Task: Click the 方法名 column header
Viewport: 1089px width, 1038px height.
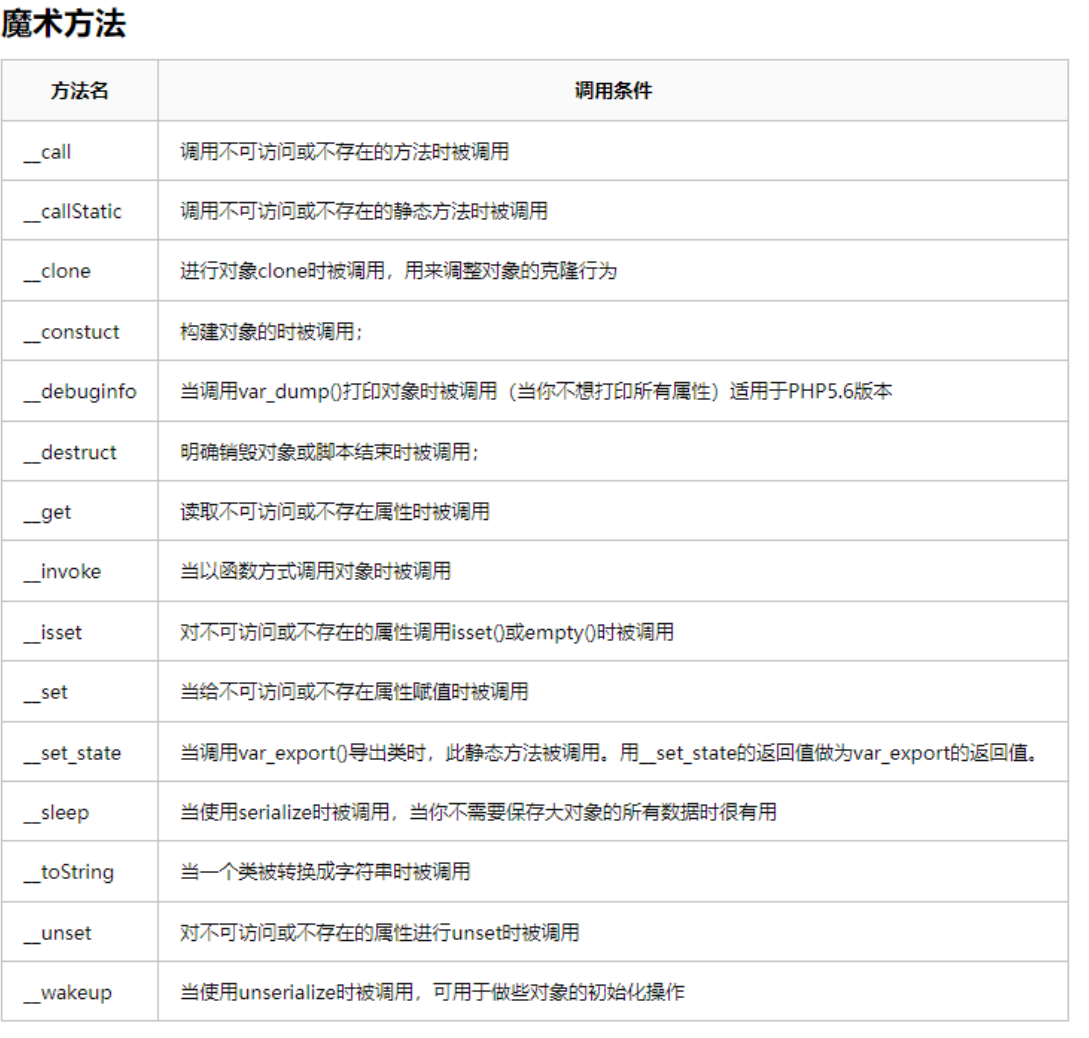Action: (80, 91)
